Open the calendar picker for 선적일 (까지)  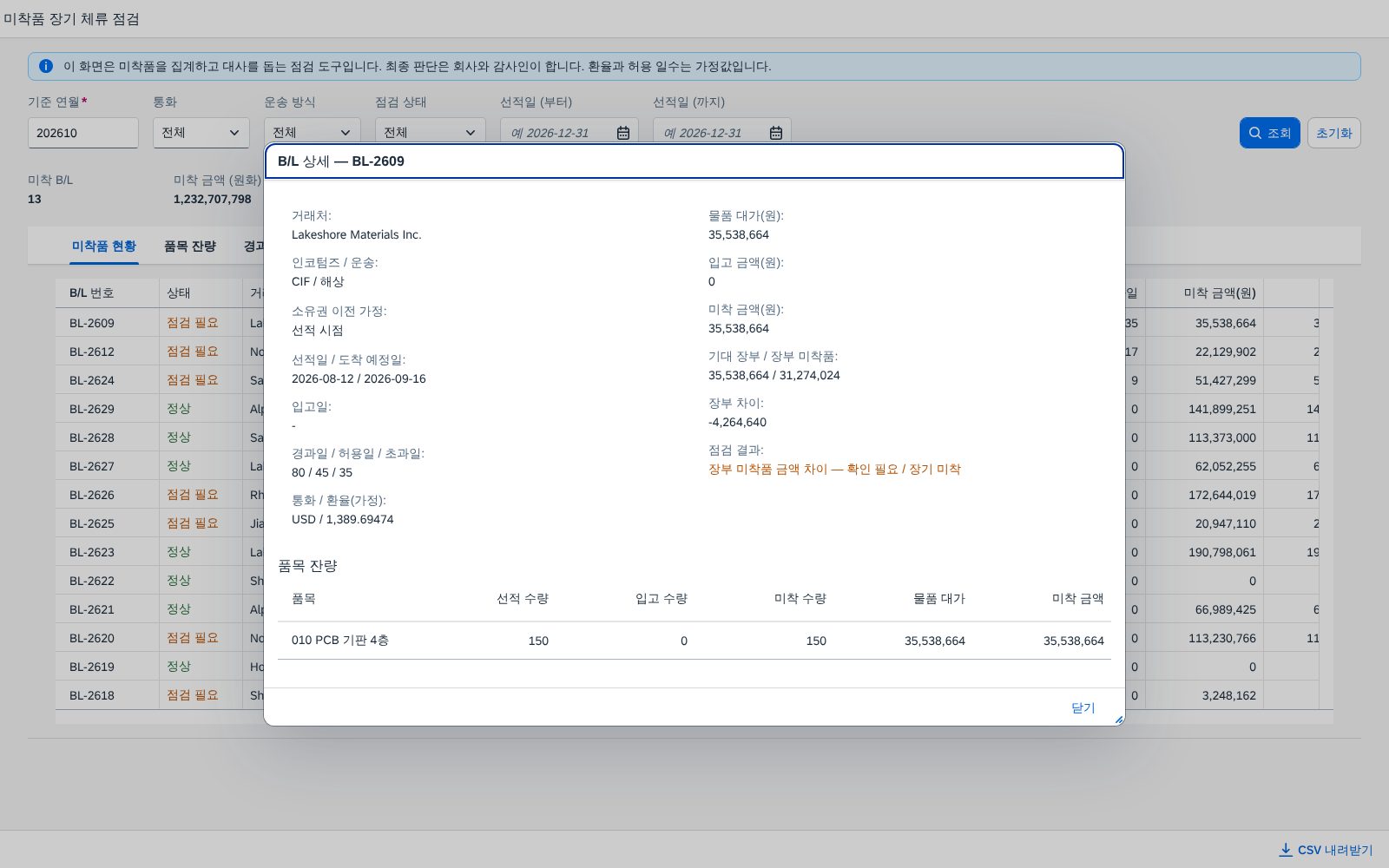pos(776,133)
